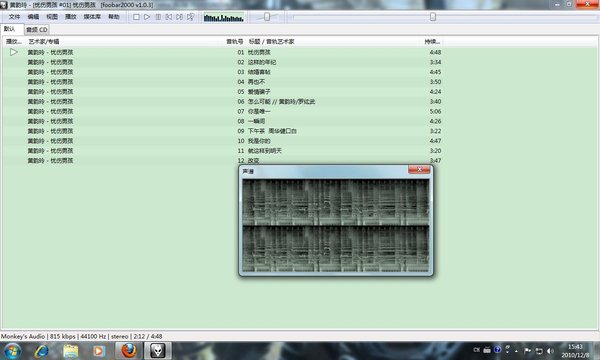Image resolution: width=600 pixels, height=360 pixels.
Task: Click the random playback toolbar button
Action: click(190, 17)
